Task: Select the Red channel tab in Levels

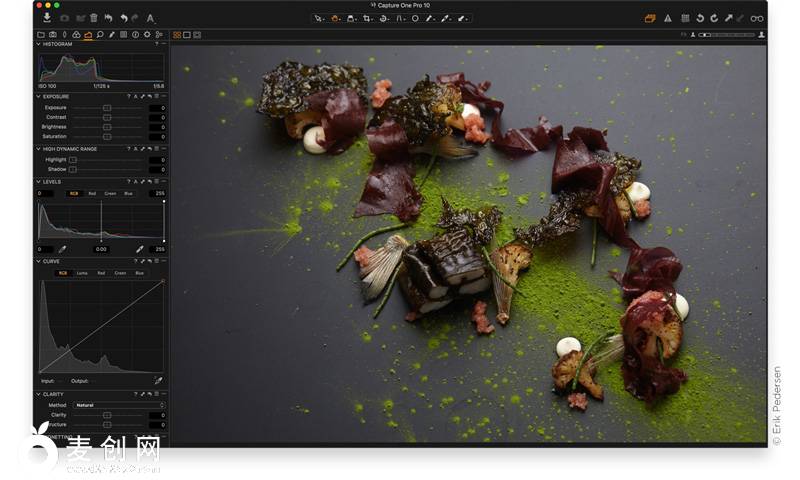Action: click(x=92, y=193)
